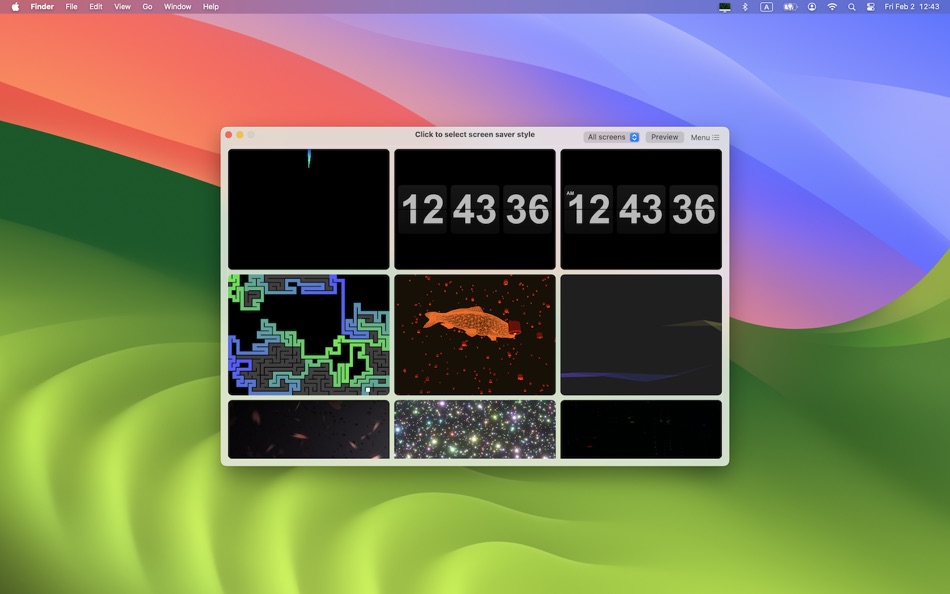This screenshot has height=594, width=950.
Task: Click the title 'Click to select screen saver style'
Action: click(475, 135)
